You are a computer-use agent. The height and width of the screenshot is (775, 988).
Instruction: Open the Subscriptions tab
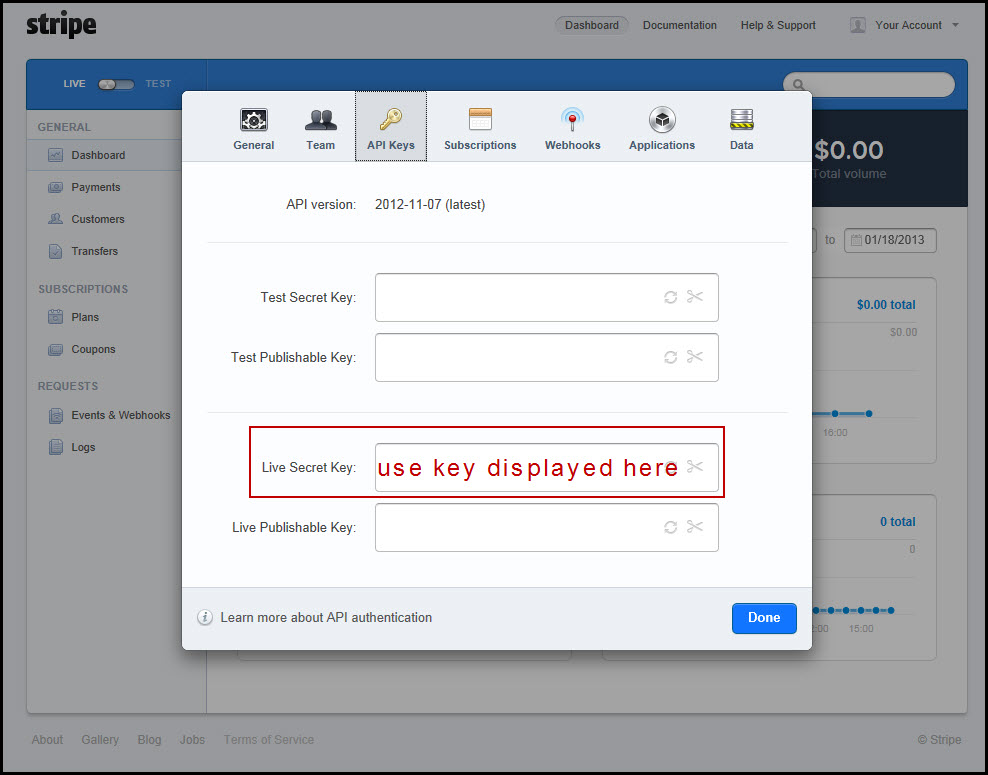pos(480,128)
